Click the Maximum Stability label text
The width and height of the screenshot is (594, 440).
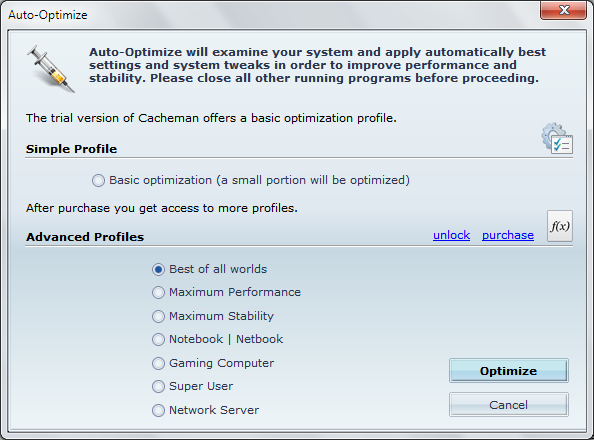tap(221, 316)
